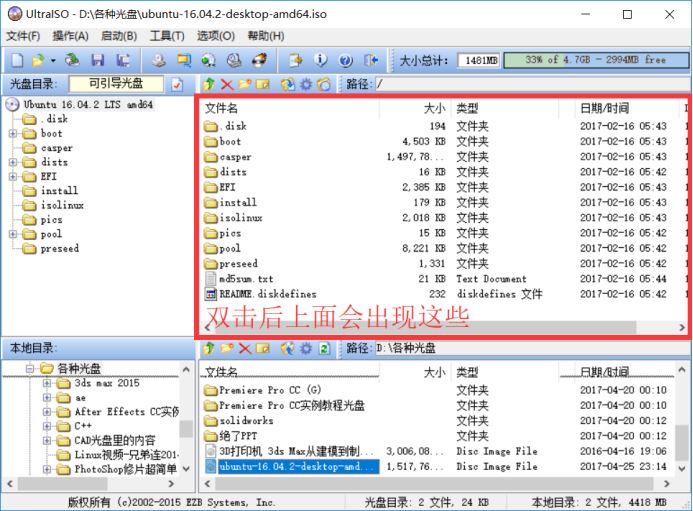693x511 pixels.
Task: Select md5sum.txt in the image file list
Action: click(246, 279)
